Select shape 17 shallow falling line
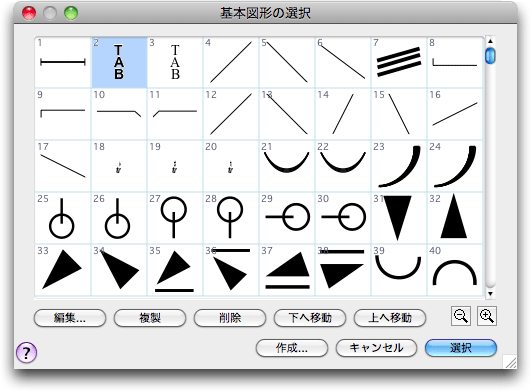This screenshot has width=531, height=392. point(63,166)
